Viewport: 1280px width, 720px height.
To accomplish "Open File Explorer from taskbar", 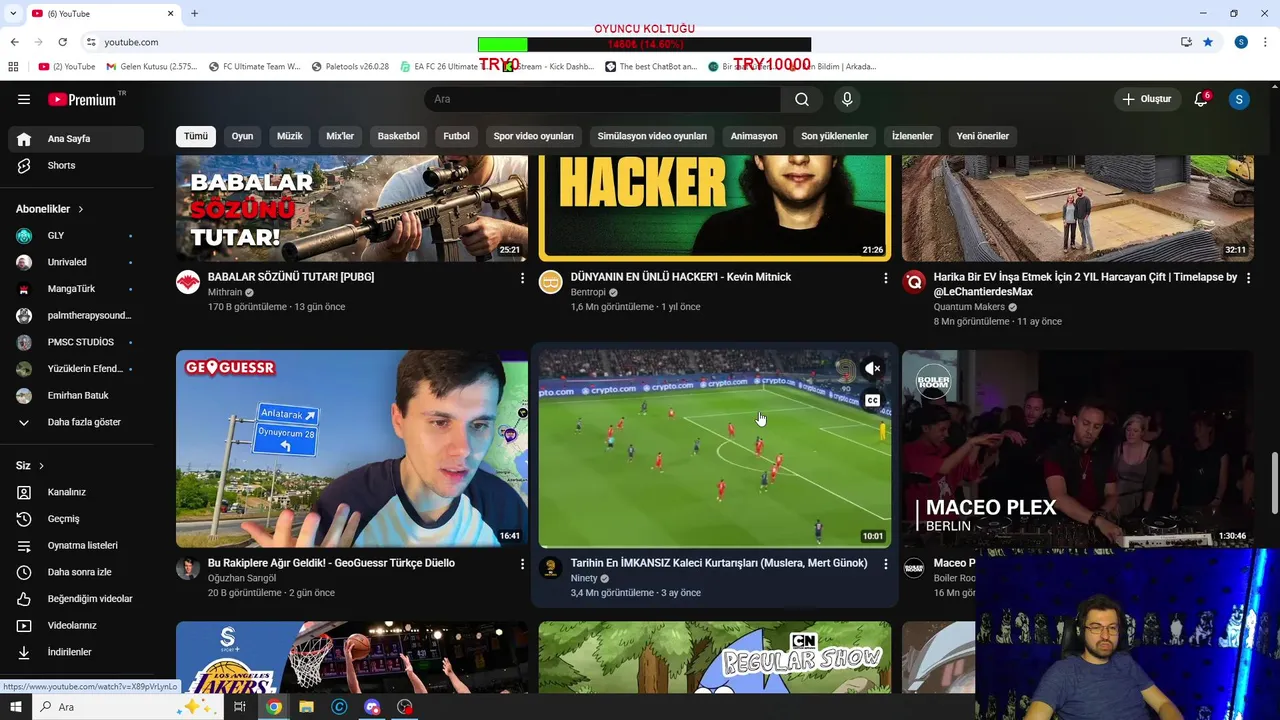I will point(307,707).
